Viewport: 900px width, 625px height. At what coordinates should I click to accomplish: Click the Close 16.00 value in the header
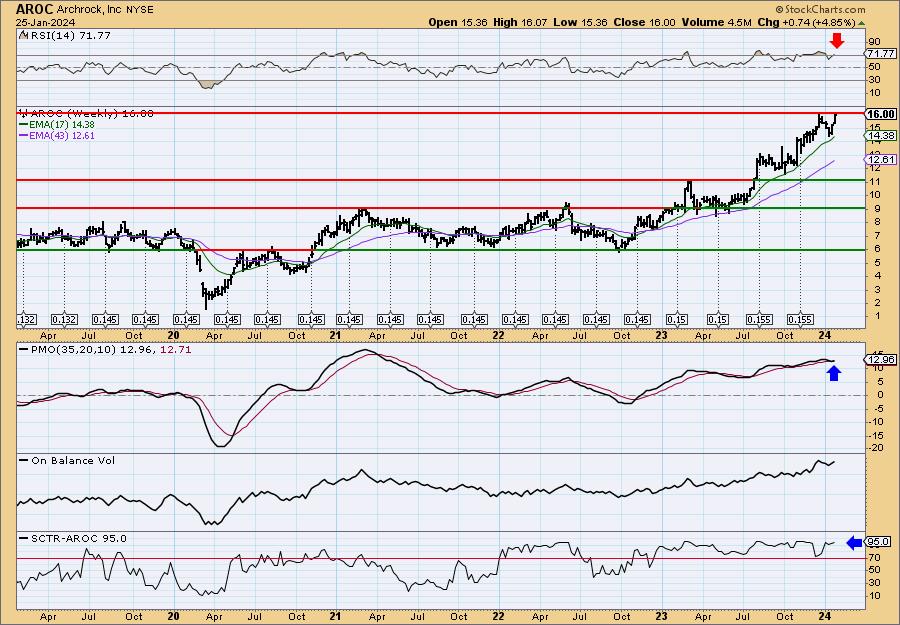click(x=644, y=22)
